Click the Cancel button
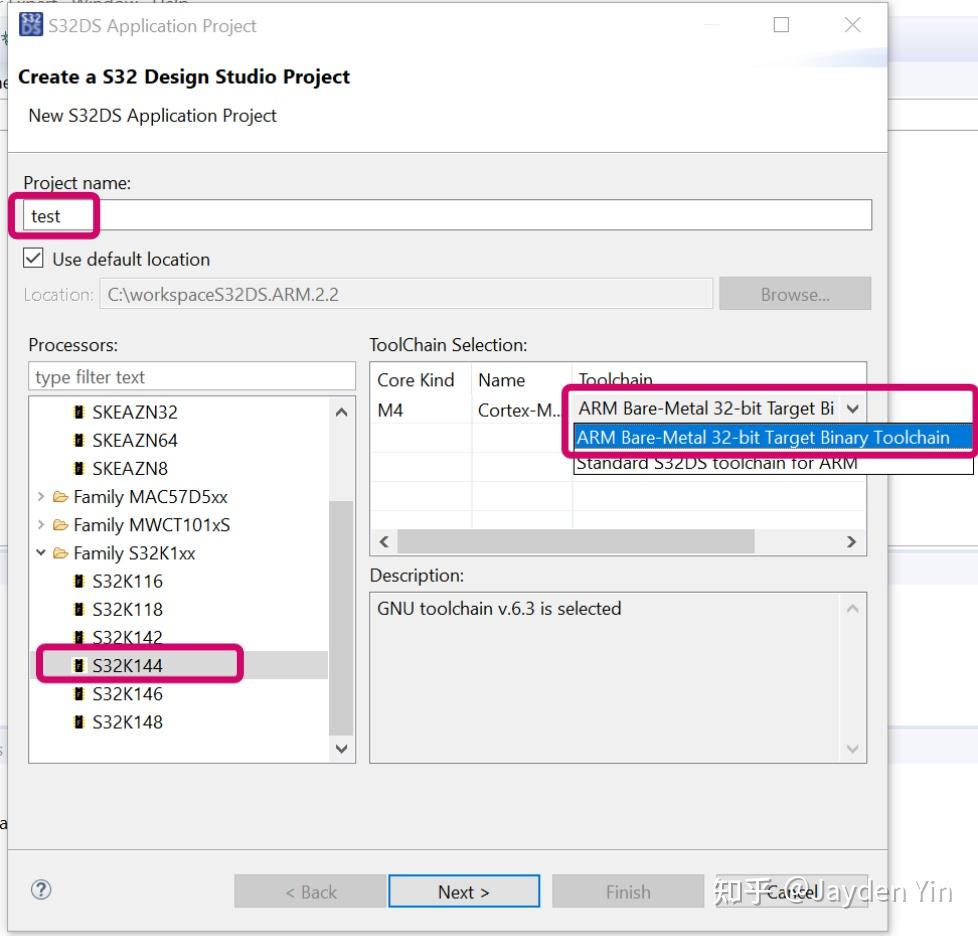The width and height of the screenshot is (978, 936). tap(792, 891)
